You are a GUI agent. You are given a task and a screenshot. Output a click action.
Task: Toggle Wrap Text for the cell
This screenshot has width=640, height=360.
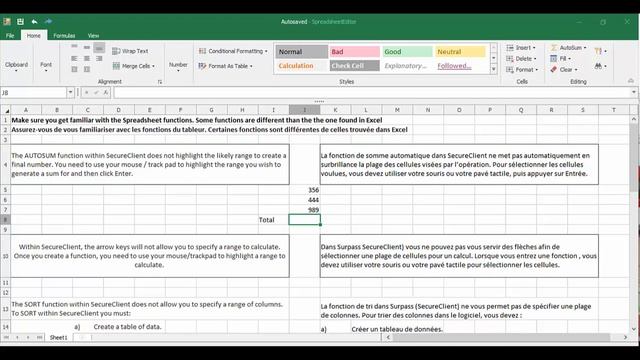pyautogui.click(x=130, y=51)
